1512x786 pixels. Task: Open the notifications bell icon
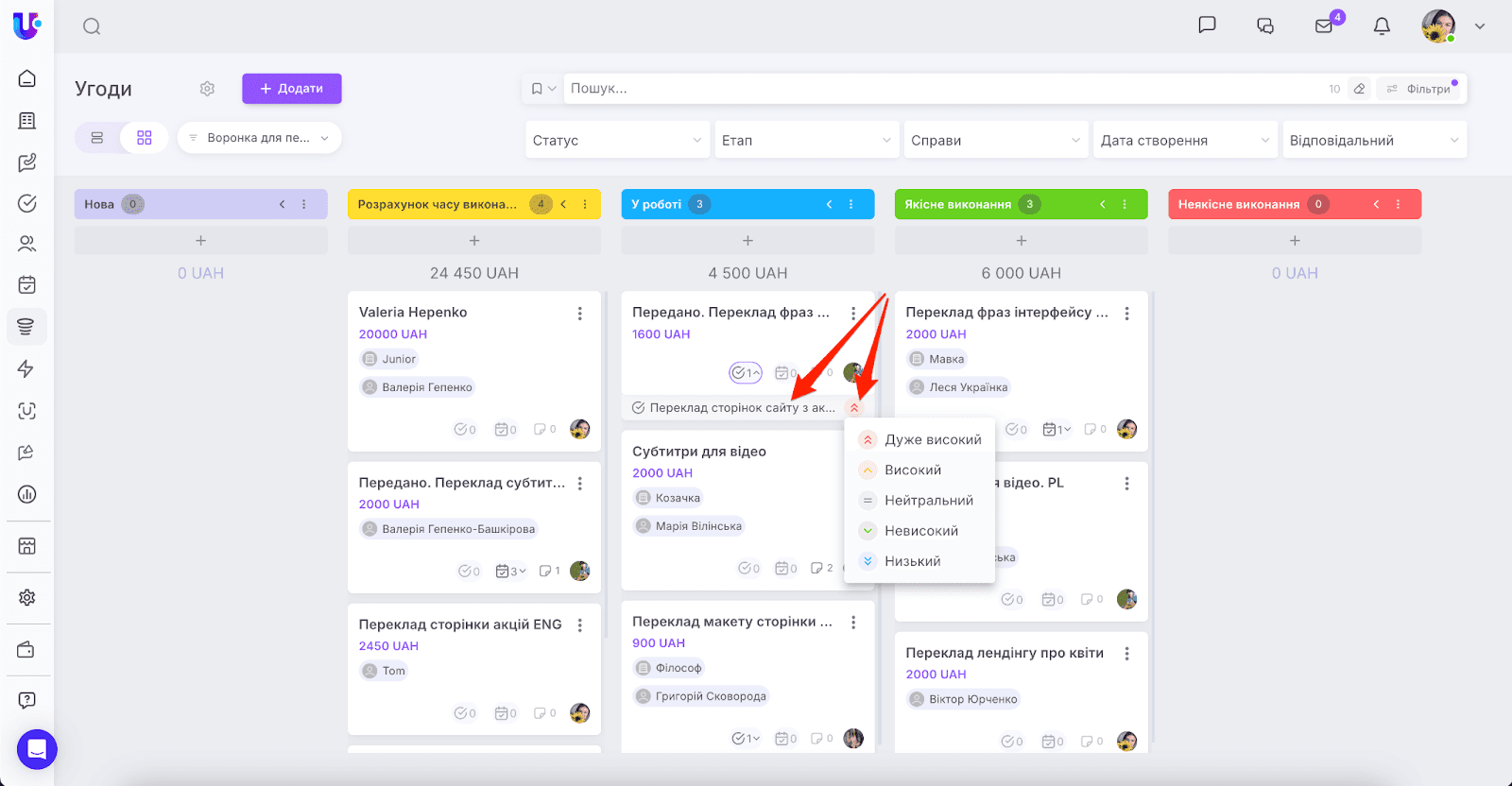[x=1382, y=26]
